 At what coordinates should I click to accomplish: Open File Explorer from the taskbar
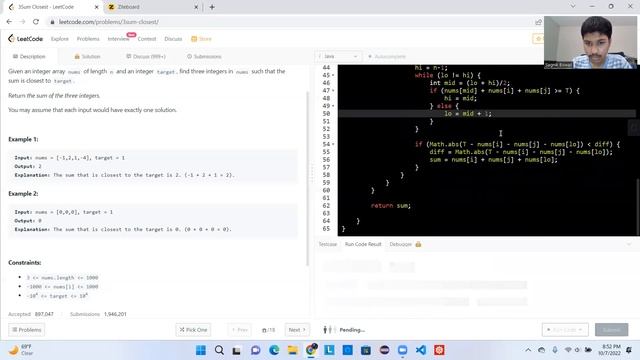click(292, 350)
